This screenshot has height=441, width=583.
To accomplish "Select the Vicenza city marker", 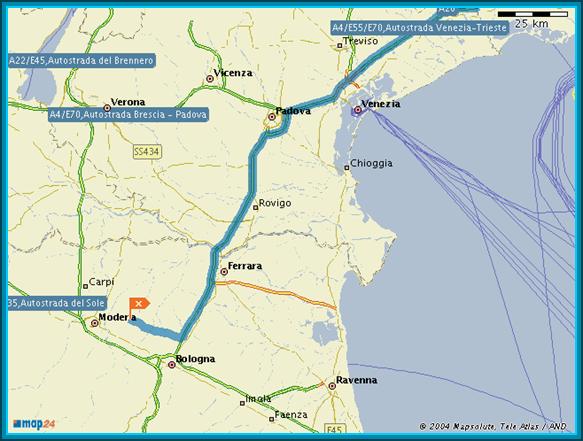I will pos(210,79).
